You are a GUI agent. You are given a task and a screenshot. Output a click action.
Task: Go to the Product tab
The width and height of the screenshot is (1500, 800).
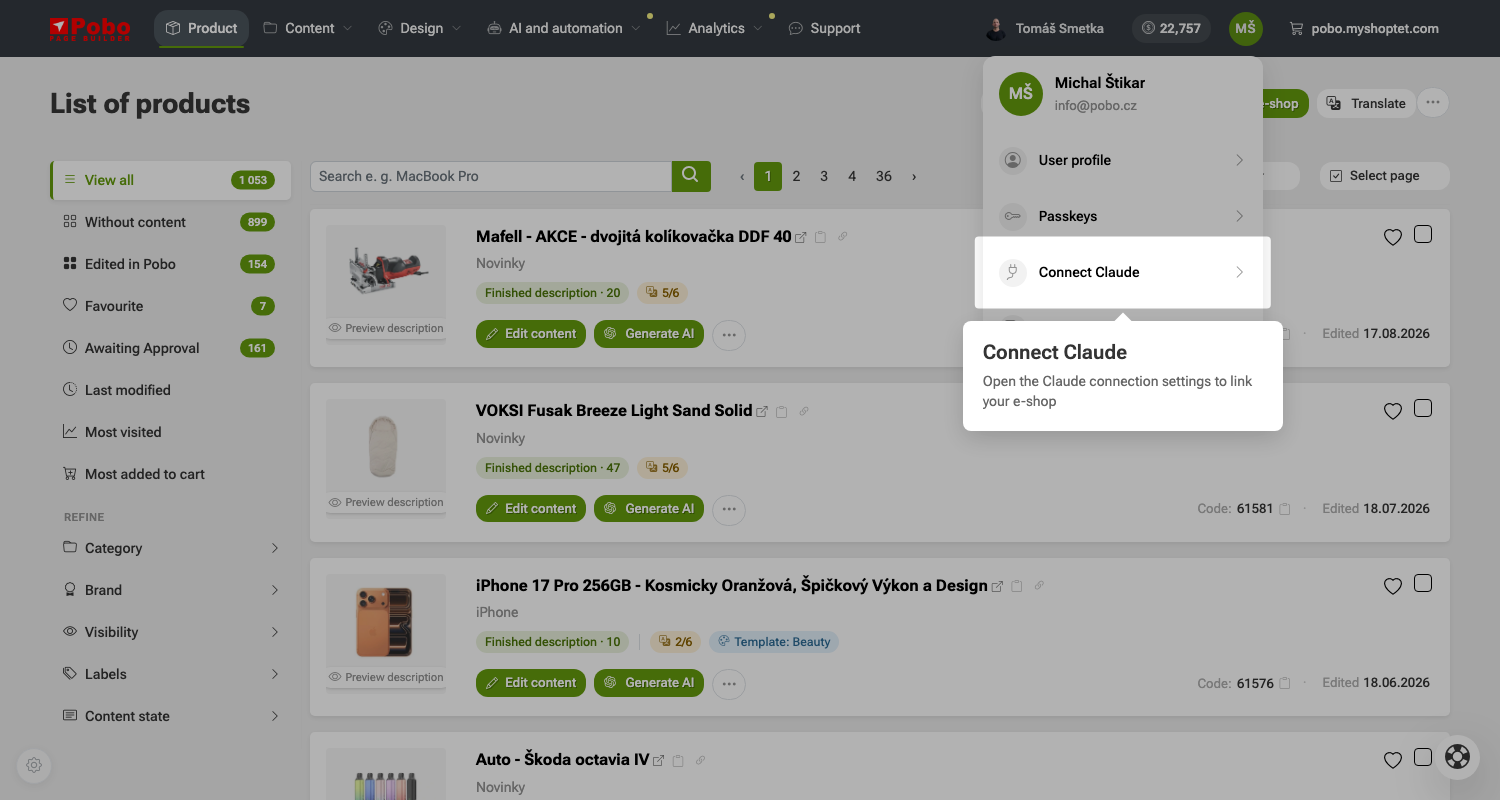coord(201,28)
